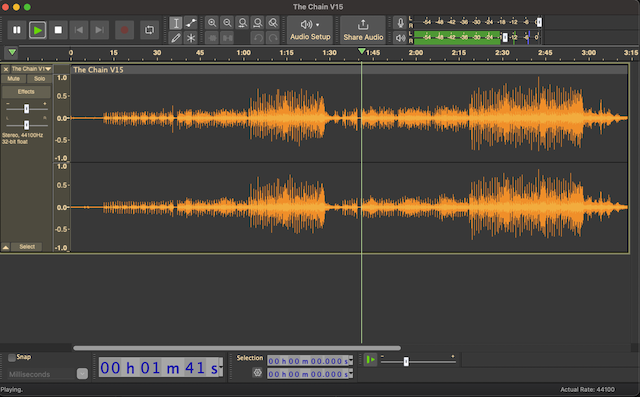Click Silence audio selection icon

pos(227,38)
